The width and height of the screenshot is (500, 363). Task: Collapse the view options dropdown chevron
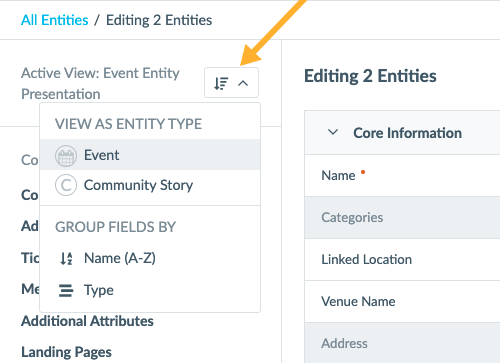tap(243, 83)
